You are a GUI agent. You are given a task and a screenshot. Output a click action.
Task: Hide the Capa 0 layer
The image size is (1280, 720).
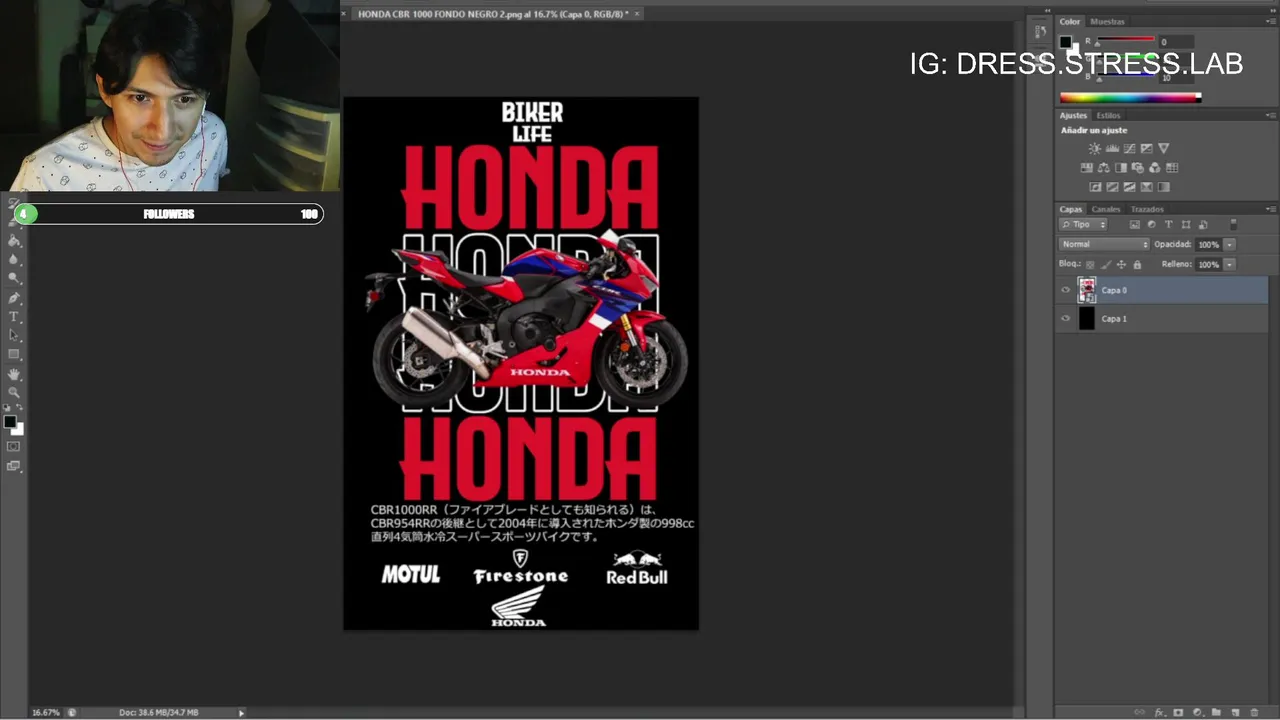coord(1065,290)
